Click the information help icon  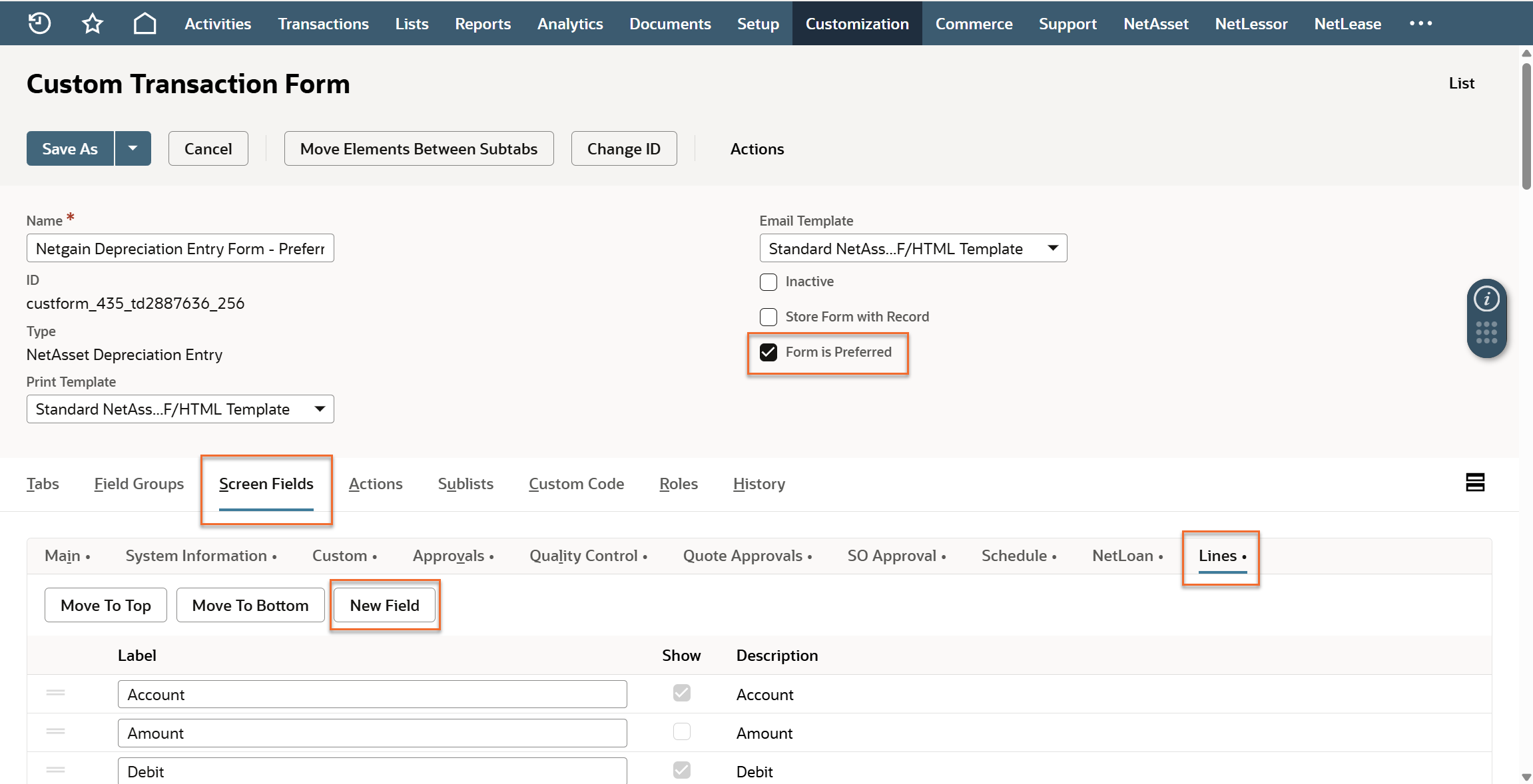(1486, 299)
